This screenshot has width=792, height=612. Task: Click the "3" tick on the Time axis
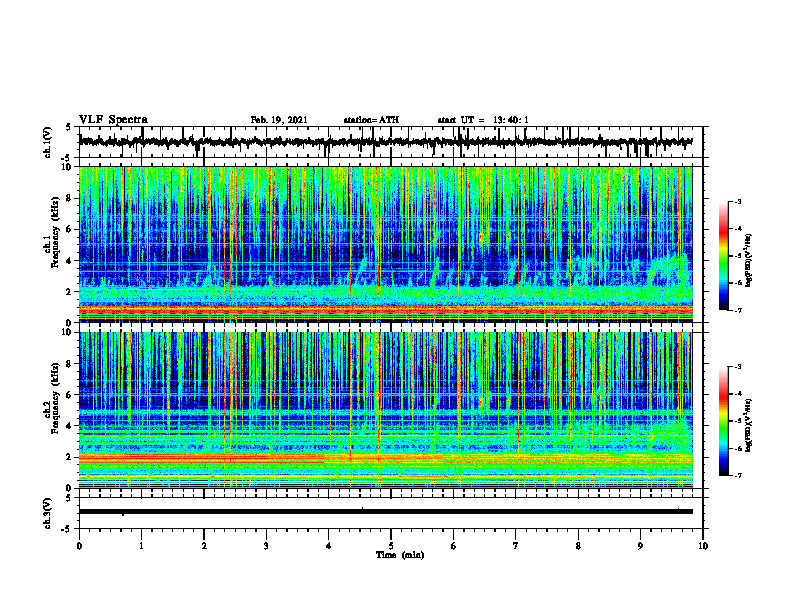pyautogui.click(x=266, y=546)
